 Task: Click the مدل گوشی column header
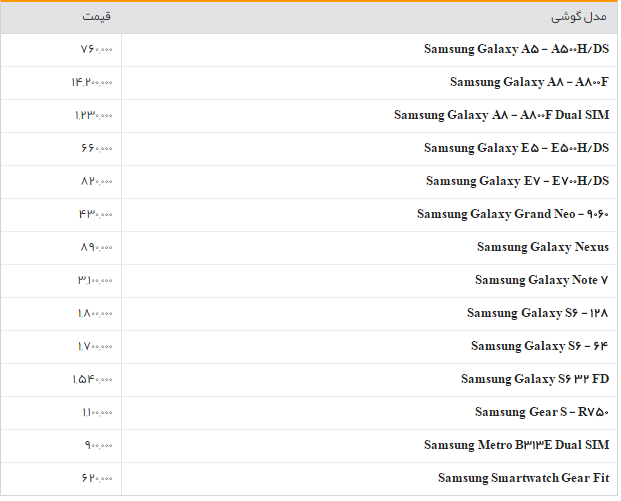(579, 17)
